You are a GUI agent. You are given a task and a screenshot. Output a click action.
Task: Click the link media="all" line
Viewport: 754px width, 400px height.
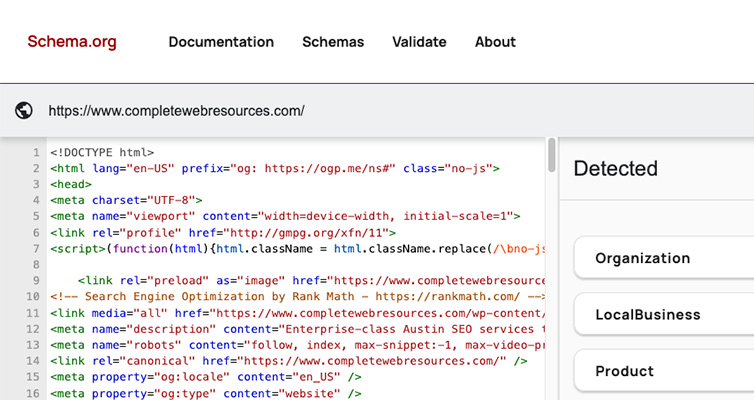[x=297, y=313]
